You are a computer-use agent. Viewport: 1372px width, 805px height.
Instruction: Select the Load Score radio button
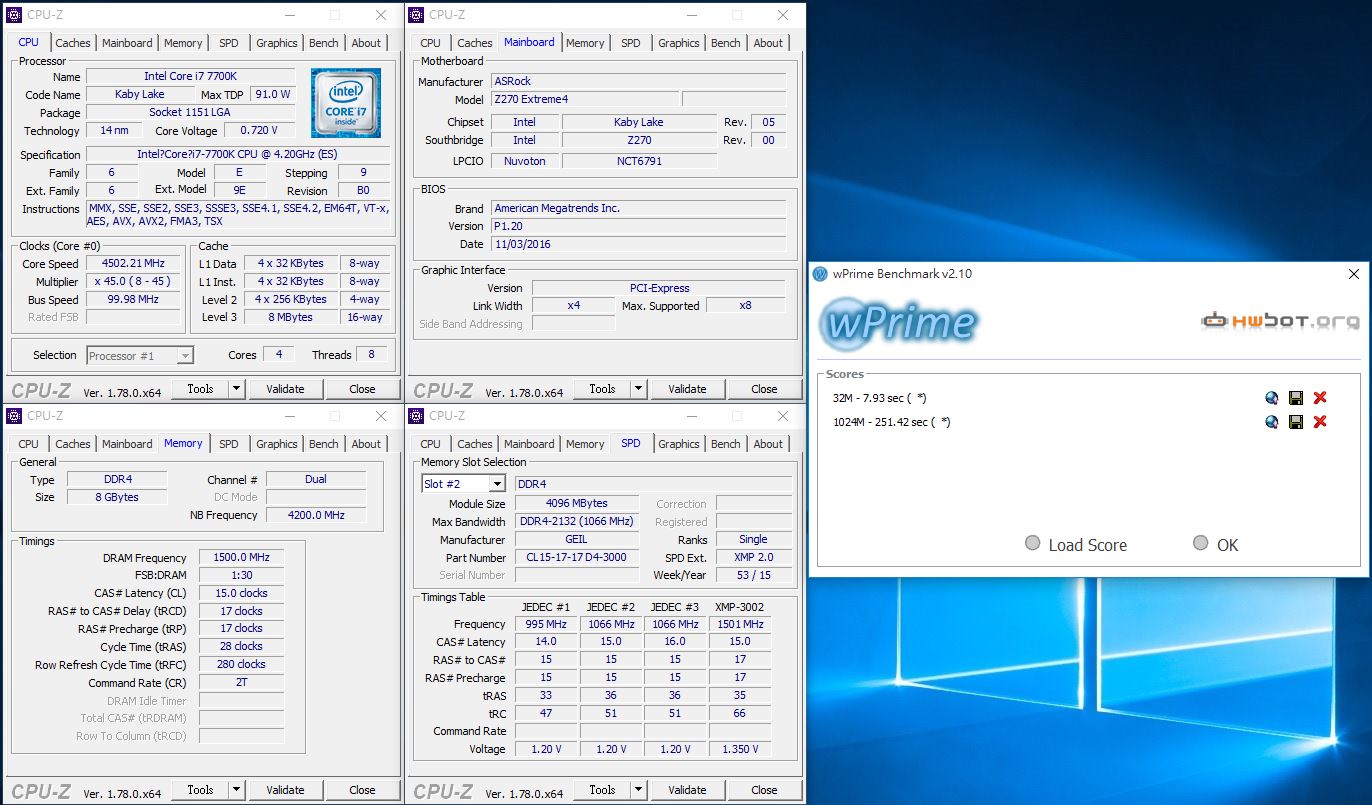[1033, 543]
